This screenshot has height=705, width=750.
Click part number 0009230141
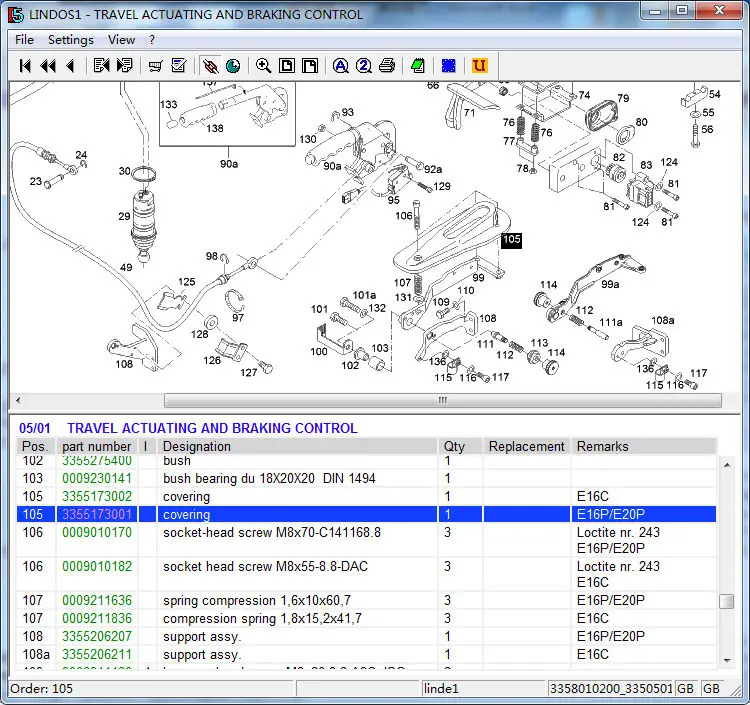[x=97, y=478]
